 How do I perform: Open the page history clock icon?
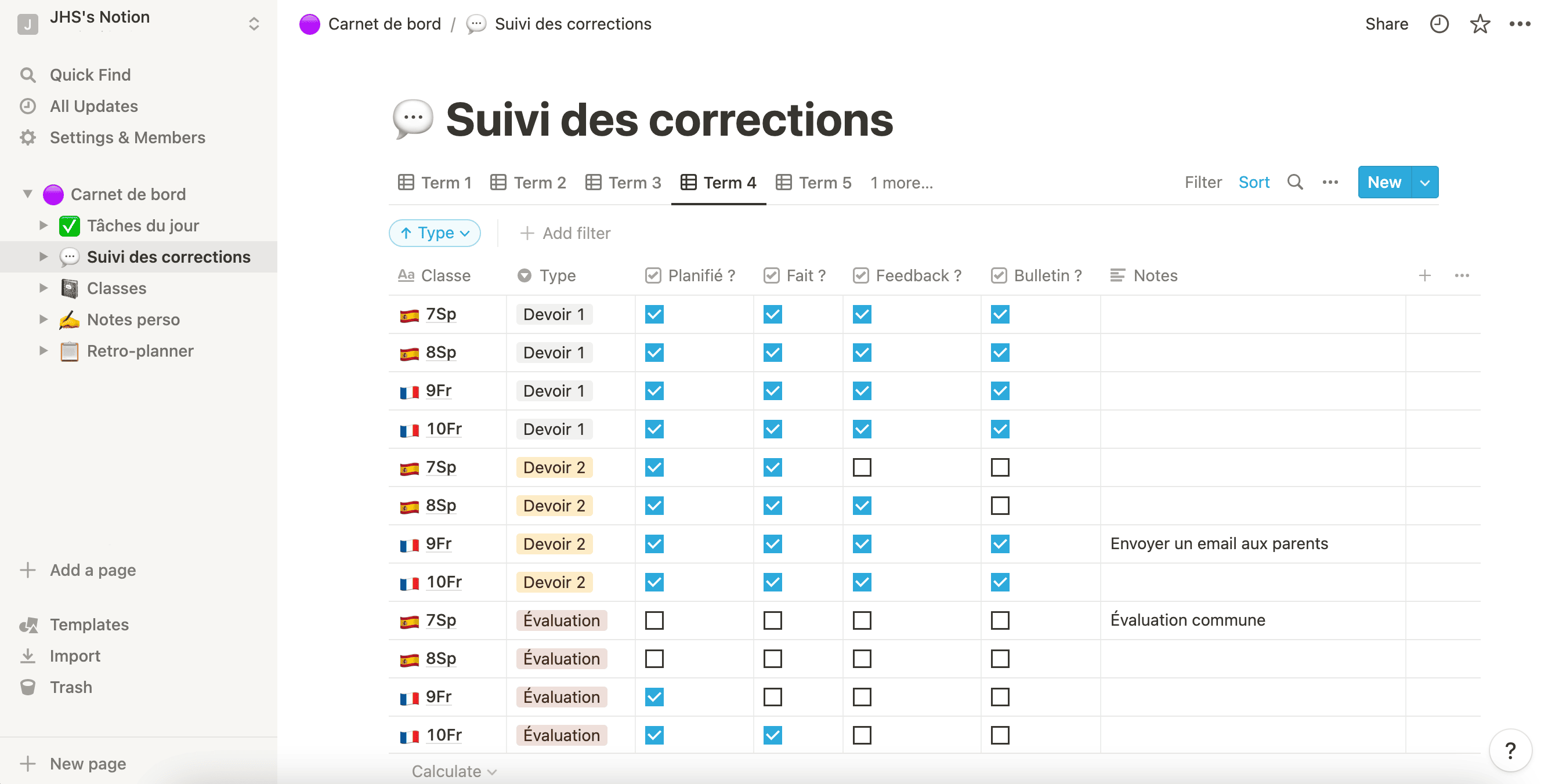pyautogui.click(x=1439, y=24)
